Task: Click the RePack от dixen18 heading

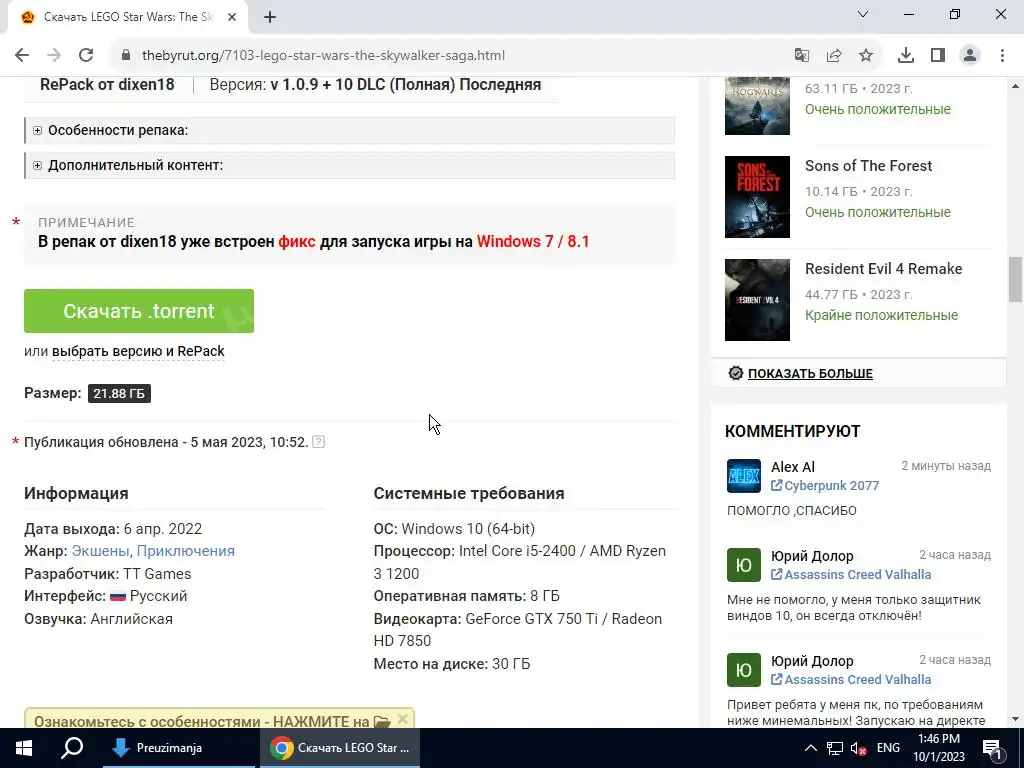Action: pos(107,85)
